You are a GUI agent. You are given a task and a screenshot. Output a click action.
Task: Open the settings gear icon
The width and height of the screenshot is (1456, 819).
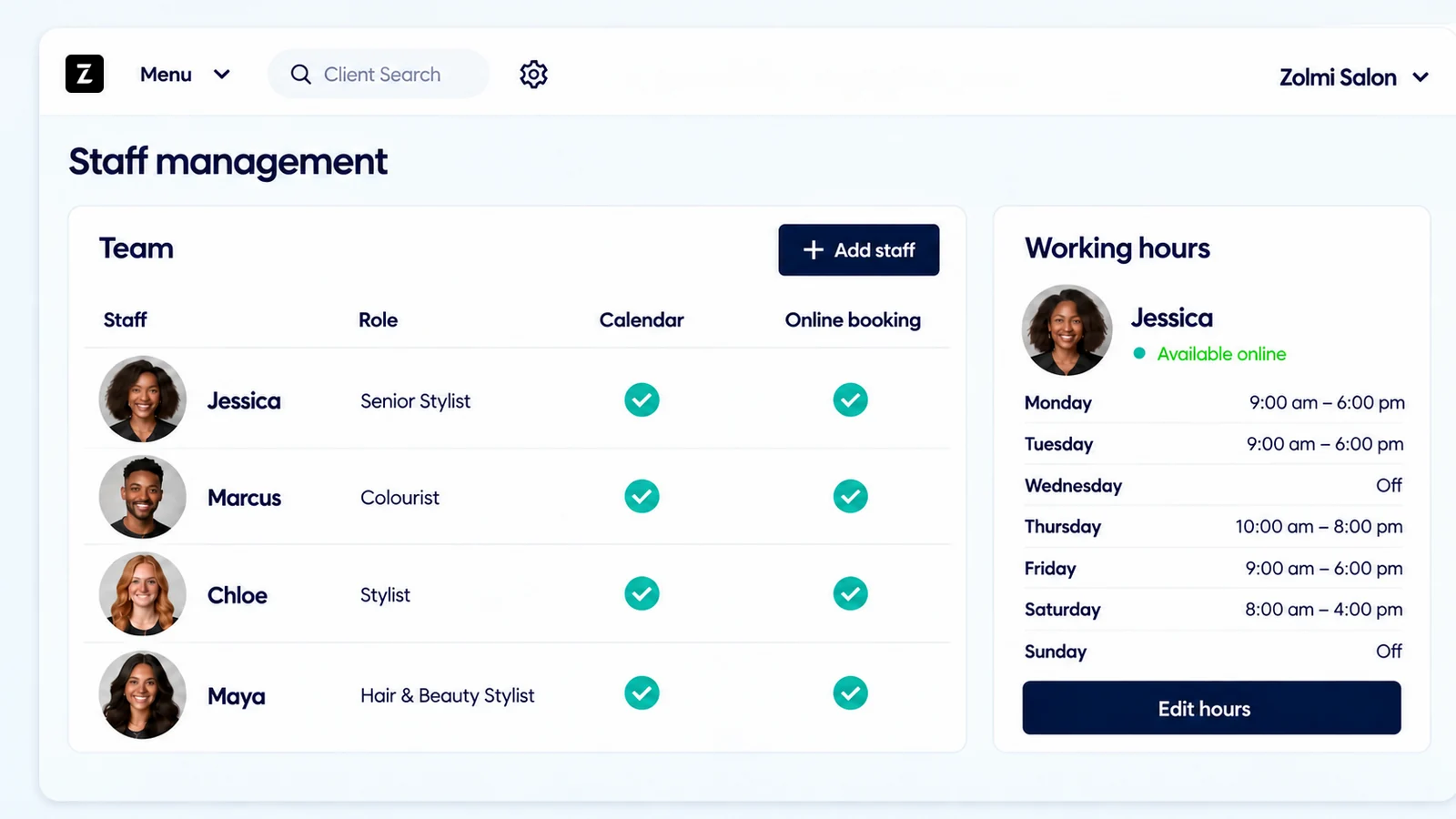coord(533,75)
